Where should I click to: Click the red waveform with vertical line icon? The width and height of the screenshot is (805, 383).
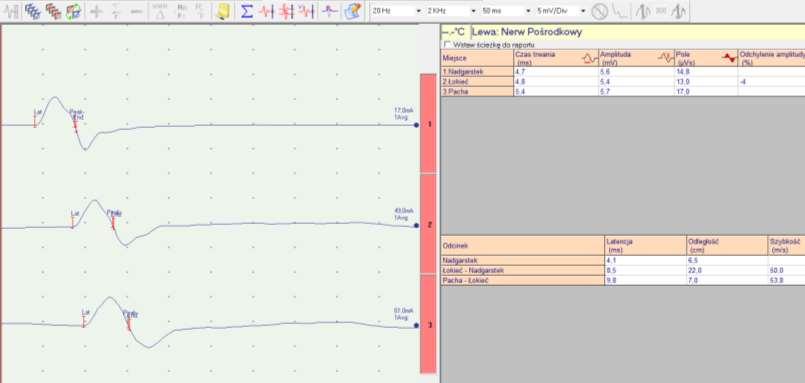(x=267, y=11)
